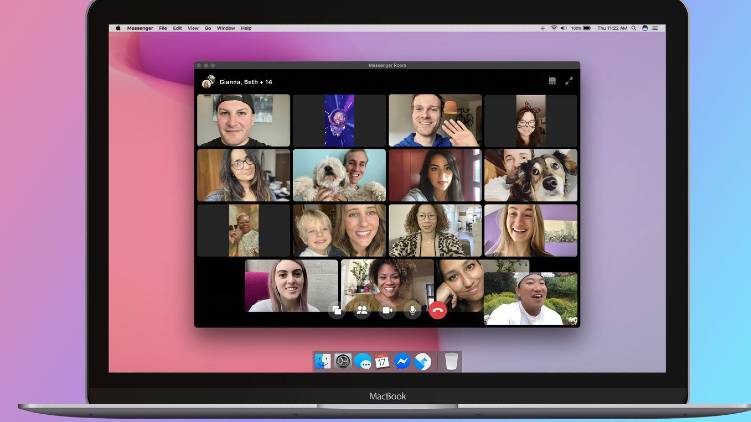
Task: Select the tile of woman in leopard-print top
Action: coord(435,230)
